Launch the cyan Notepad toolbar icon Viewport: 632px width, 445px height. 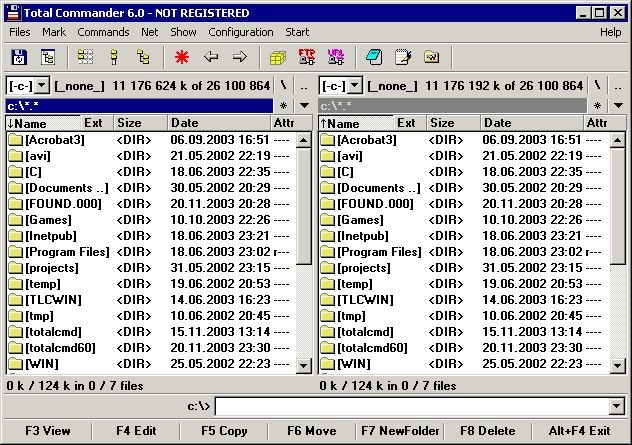pos(373,57)
